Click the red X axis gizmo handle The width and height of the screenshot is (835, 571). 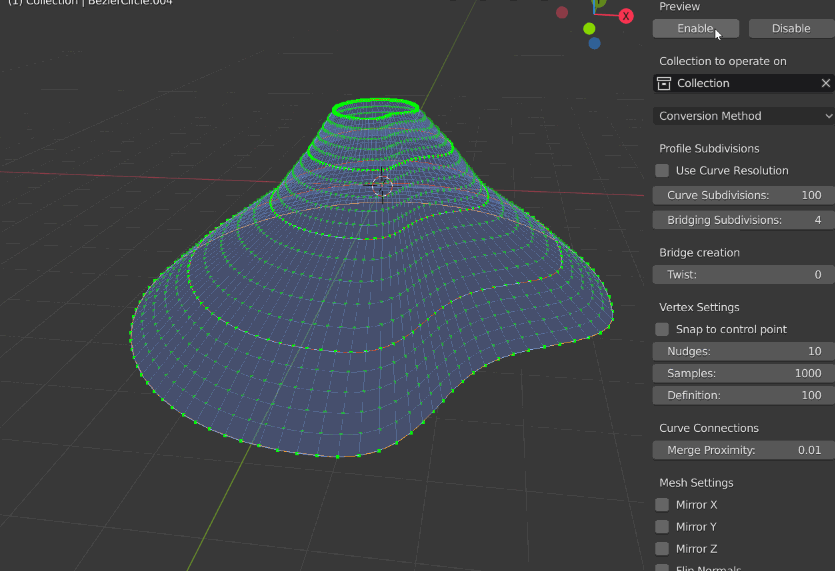(x=626, y=17)
